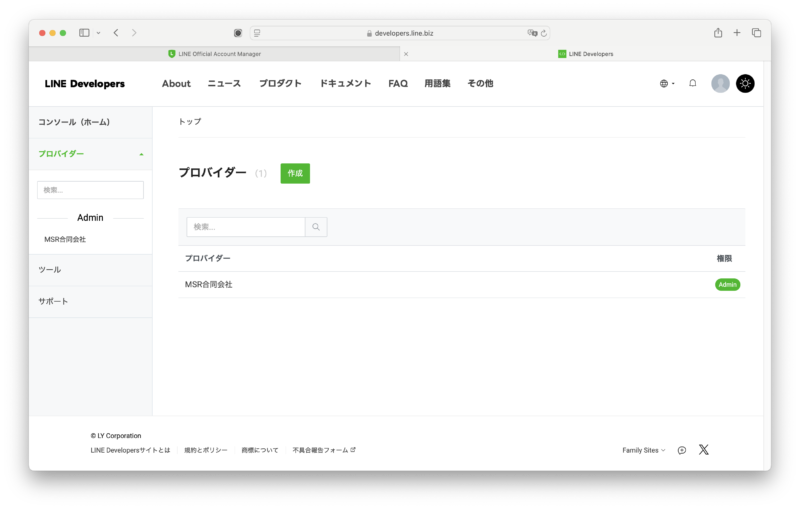Click the developers.line.biz address bar
The width and height of the screenshot is (800, 509).
click(399, 33)
